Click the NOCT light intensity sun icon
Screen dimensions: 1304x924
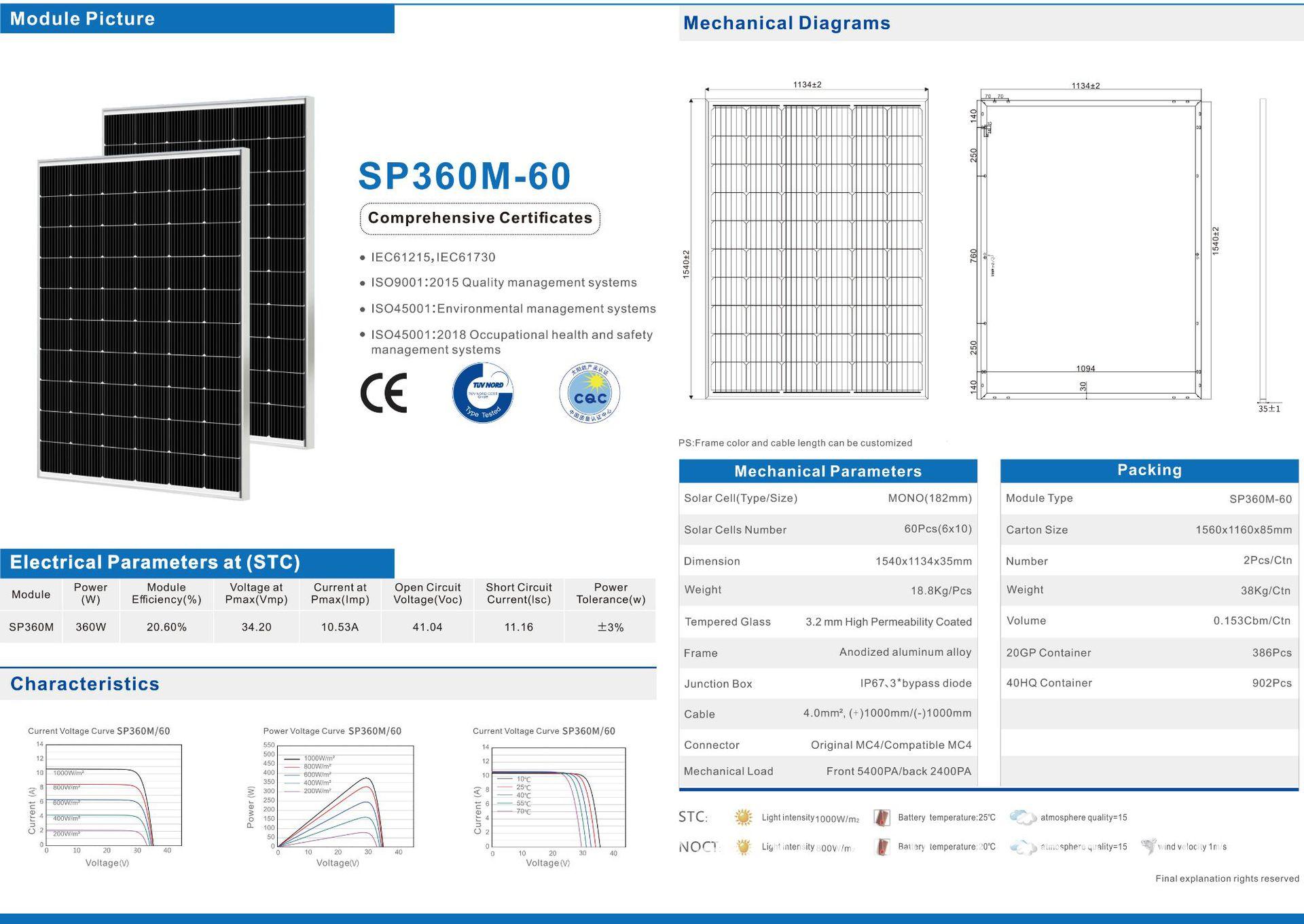744,847
